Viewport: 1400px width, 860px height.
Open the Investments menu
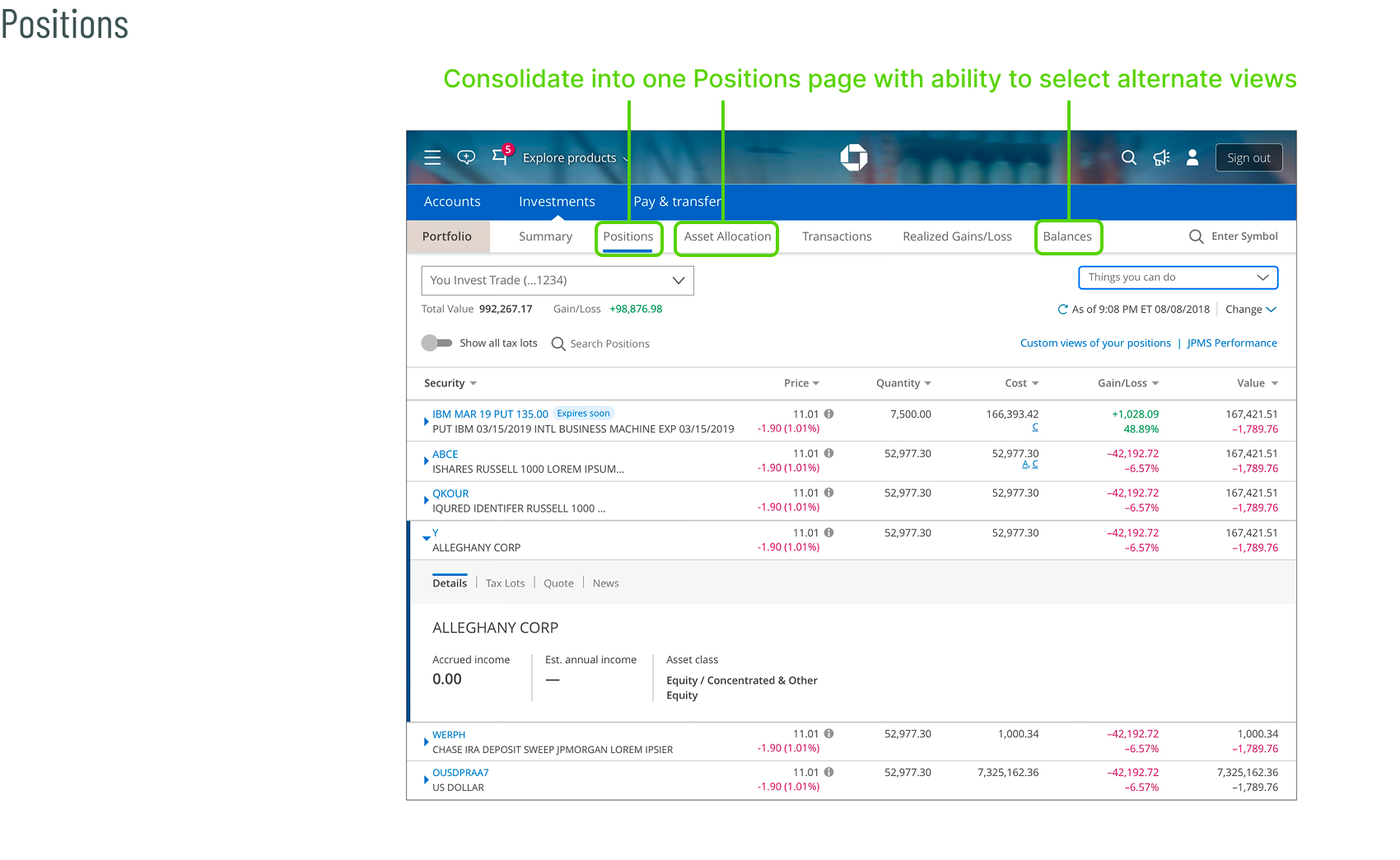tap(557, 202)
